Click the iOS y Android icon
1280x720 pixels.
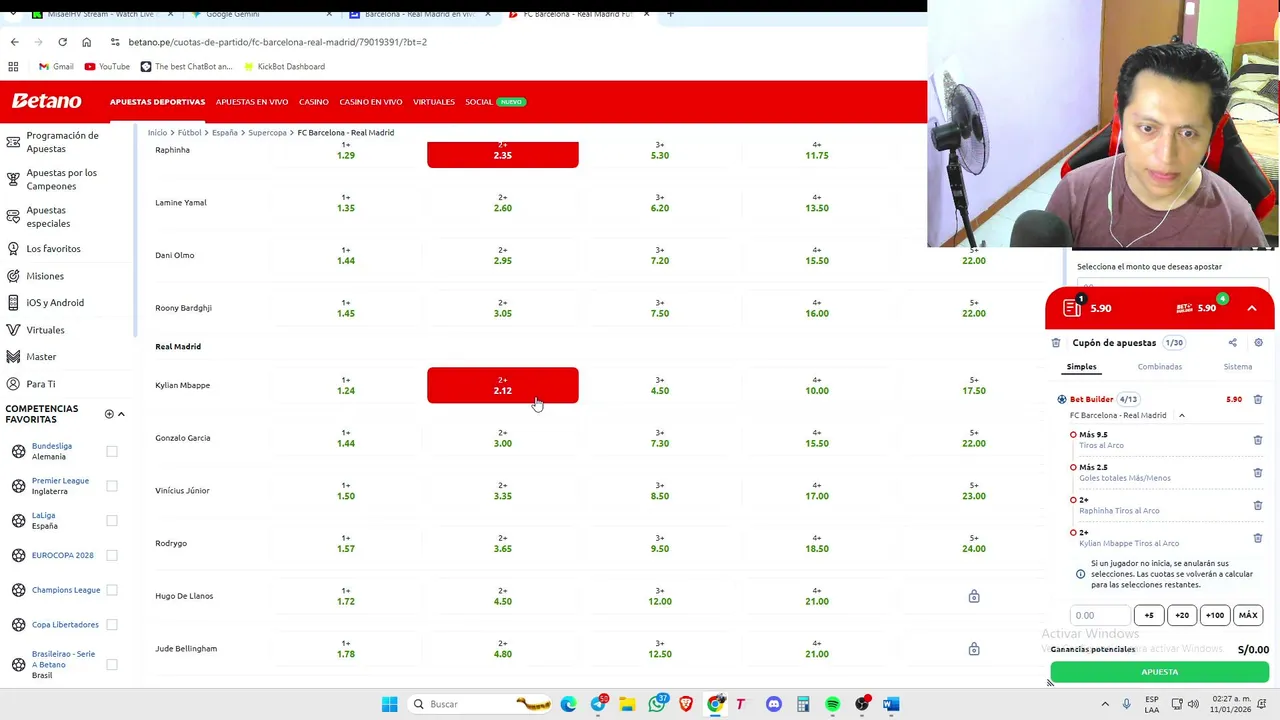pos(13,302)
